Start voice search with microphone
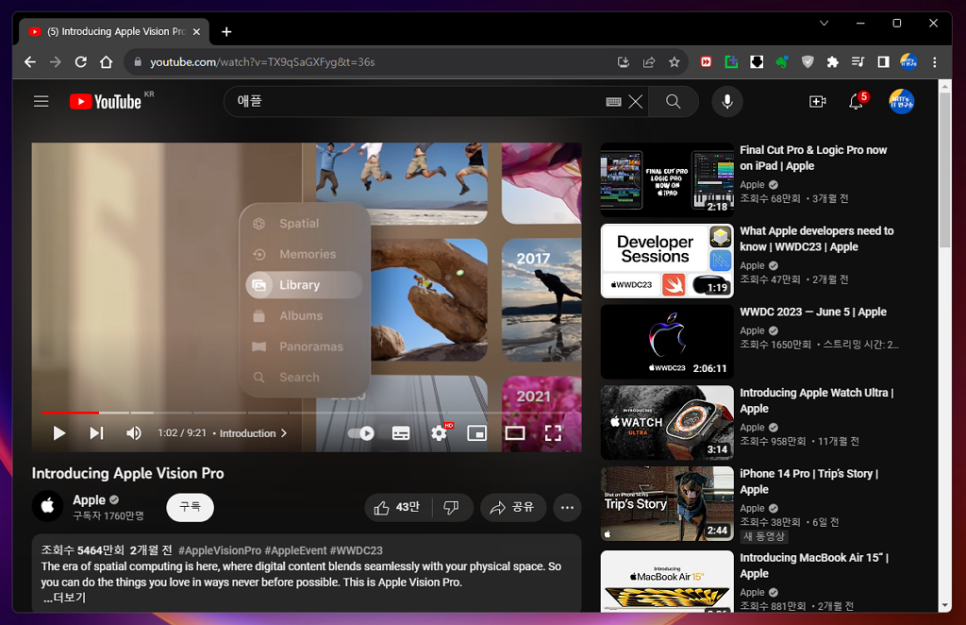This screenshot has height=625, width=966. (727, 101)
